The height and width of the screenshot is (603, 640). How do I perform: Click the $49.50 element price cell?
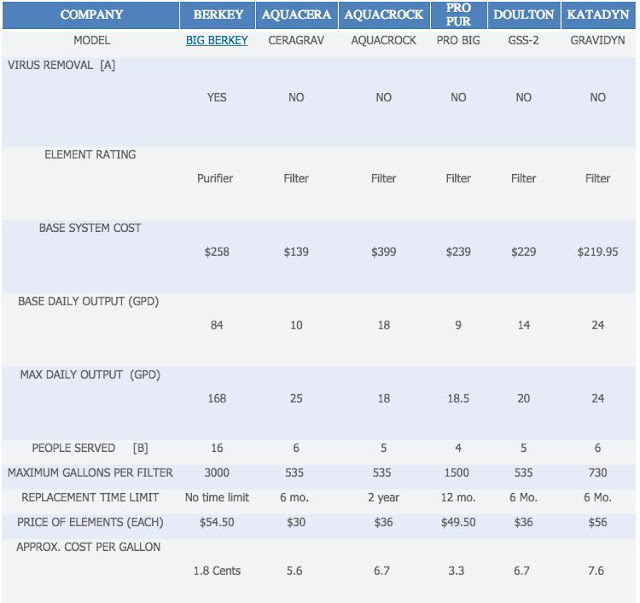458,522
